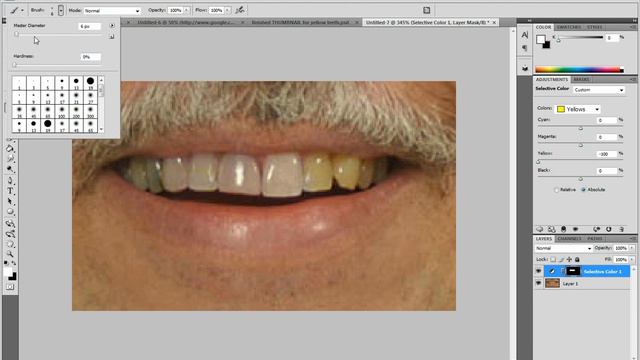
Task: Open the brush Opacity slider arrow
Action: (187, 10)
